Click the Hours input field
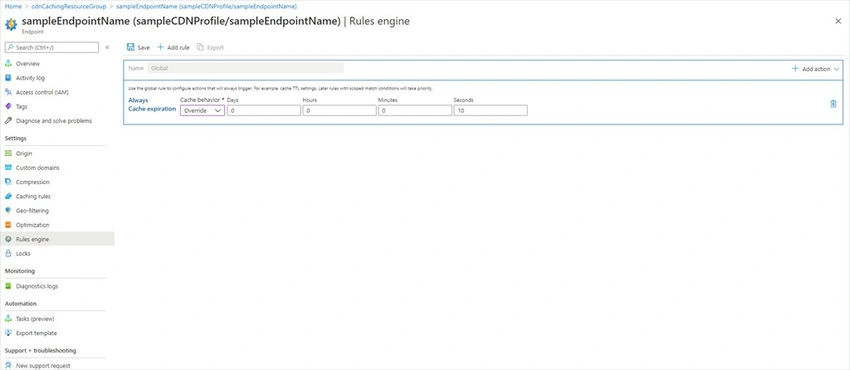Viewport: 850px width, 370px height. [x=339, y=111]
